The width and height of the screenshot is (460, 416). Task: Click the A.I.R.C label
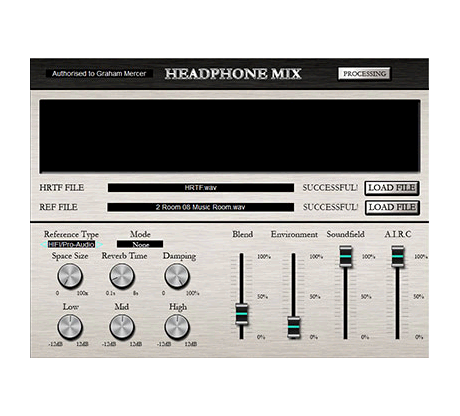pos(398,234)
